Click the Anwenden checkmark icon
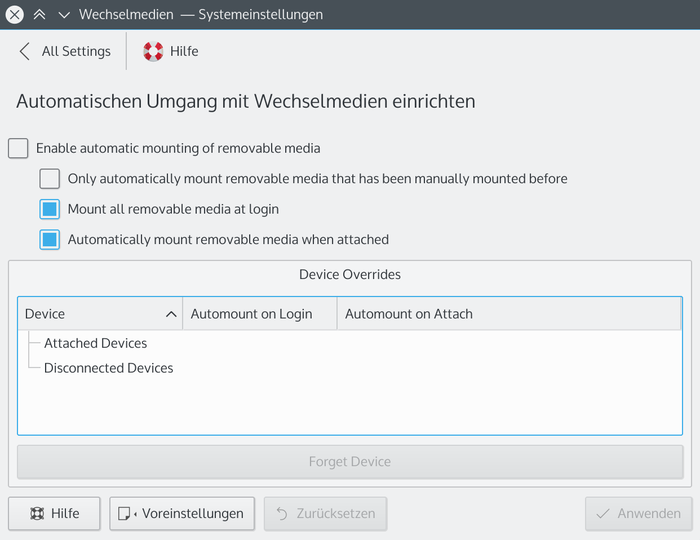This screenshot has width=700, height=540. point(603,514)
